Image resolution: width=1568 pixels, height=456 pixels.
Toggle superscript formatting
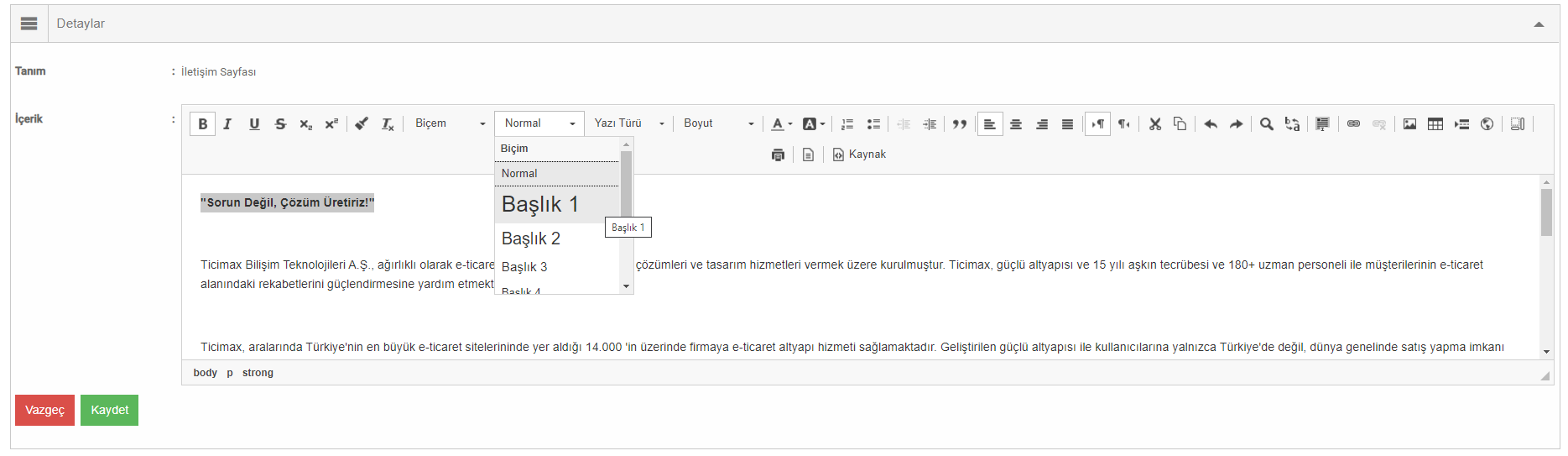coord(331,123)
